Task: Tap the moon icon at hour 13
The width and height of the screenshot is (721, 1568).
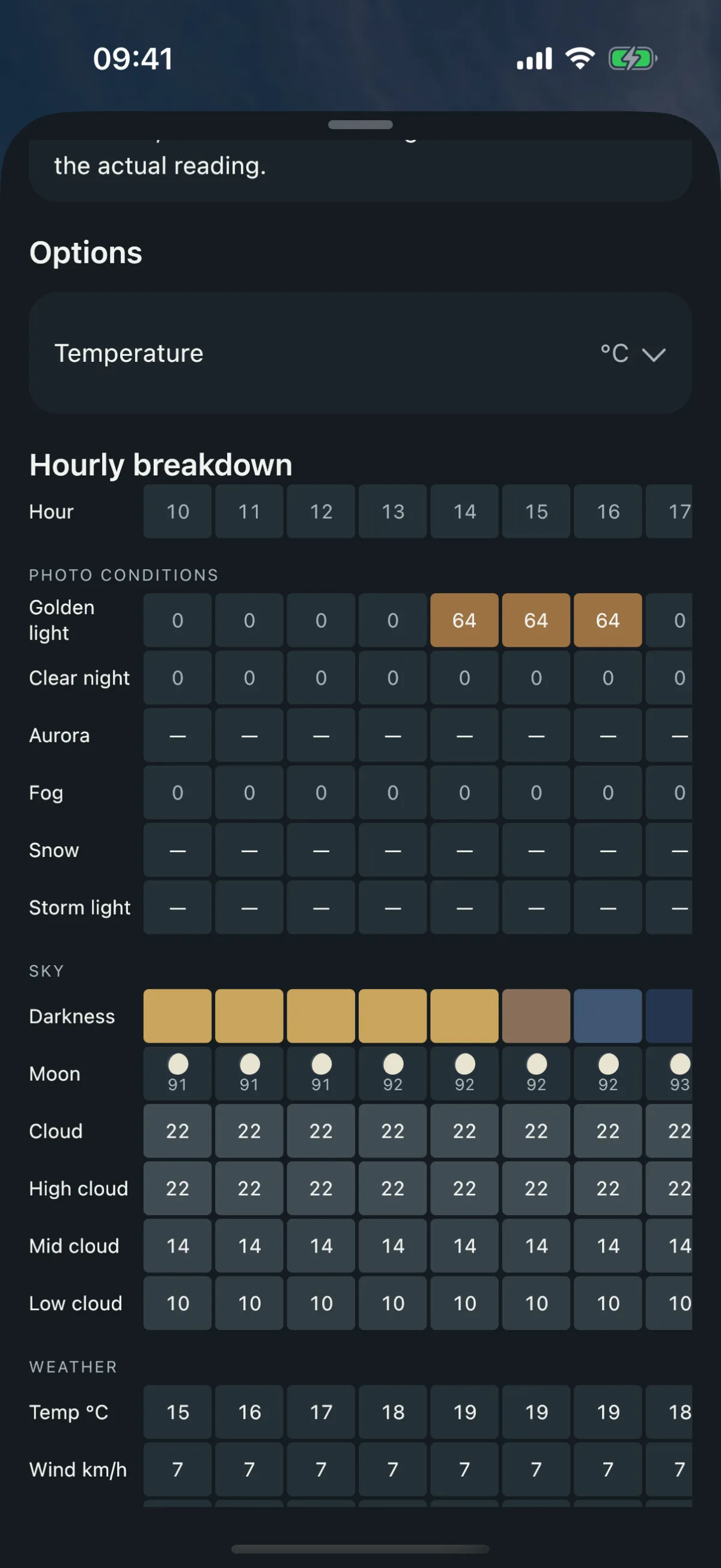Action: (x=393, y=1064)
